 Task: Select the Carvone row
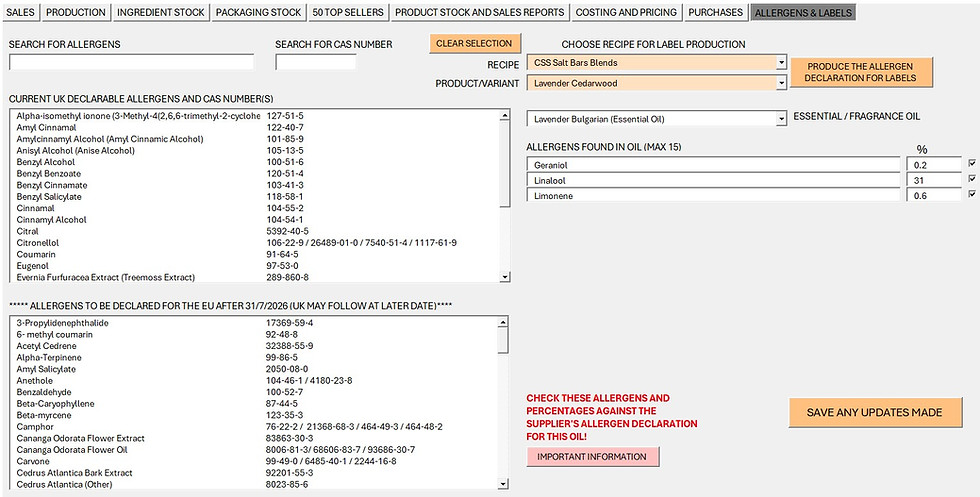point(254,461)
